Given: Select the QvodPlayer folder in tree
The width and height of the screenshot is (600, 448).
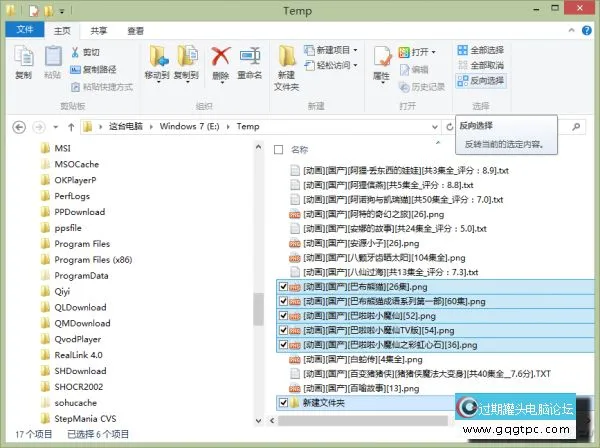Looking at the screenshot, I should [x=78, y=339].
